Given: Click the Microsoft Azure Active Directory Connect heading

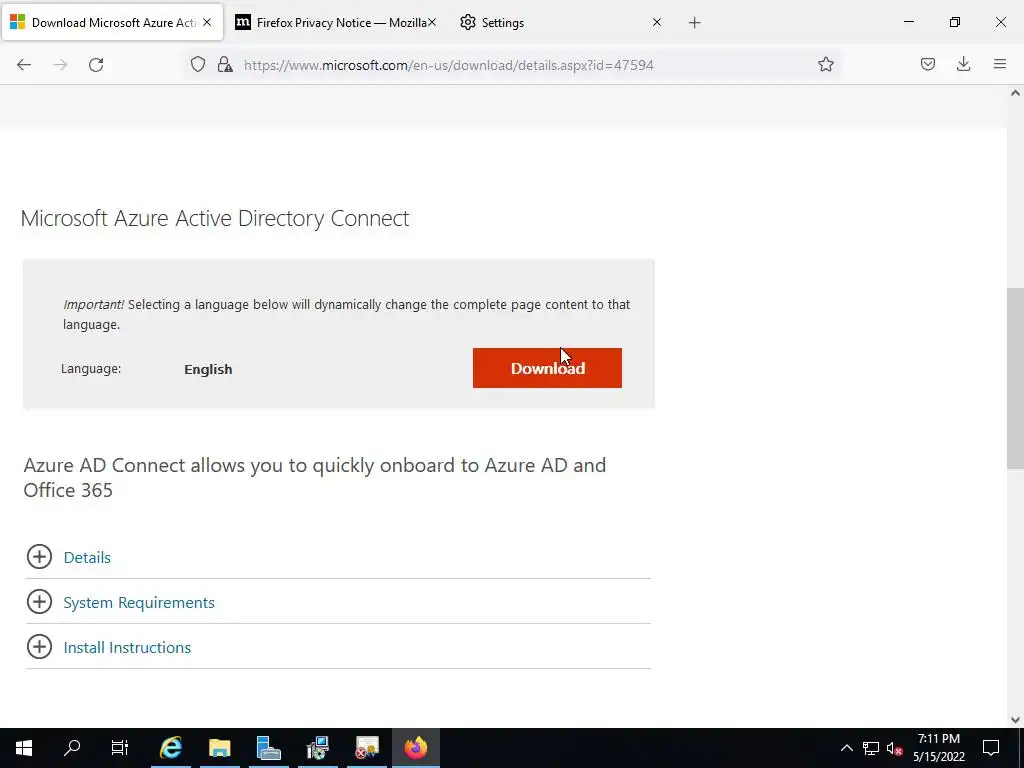Looking at the screenshot, I should tap(215, 218).
